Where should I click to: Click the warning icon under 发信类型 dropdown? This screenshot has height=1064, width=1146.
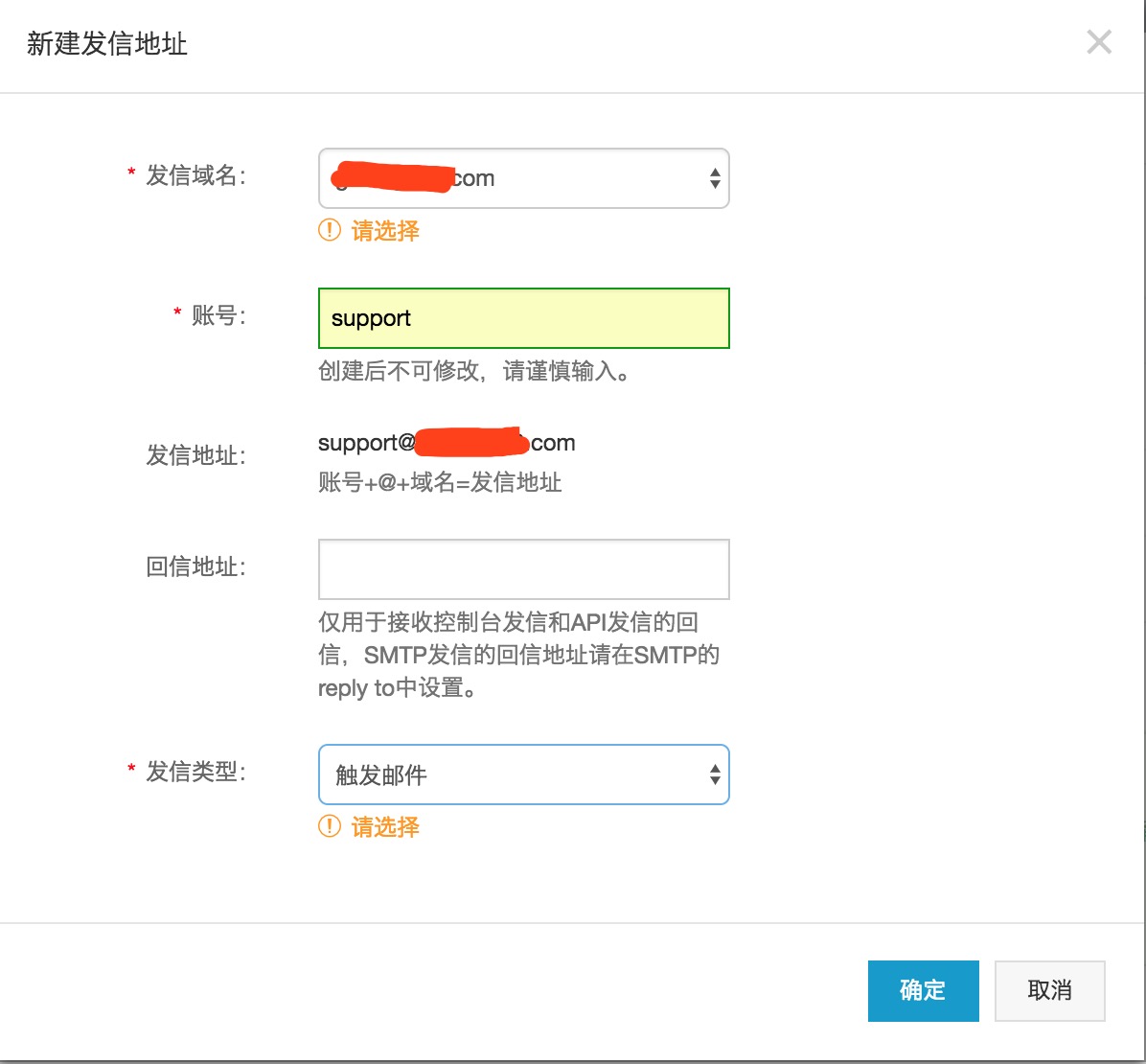330,826
